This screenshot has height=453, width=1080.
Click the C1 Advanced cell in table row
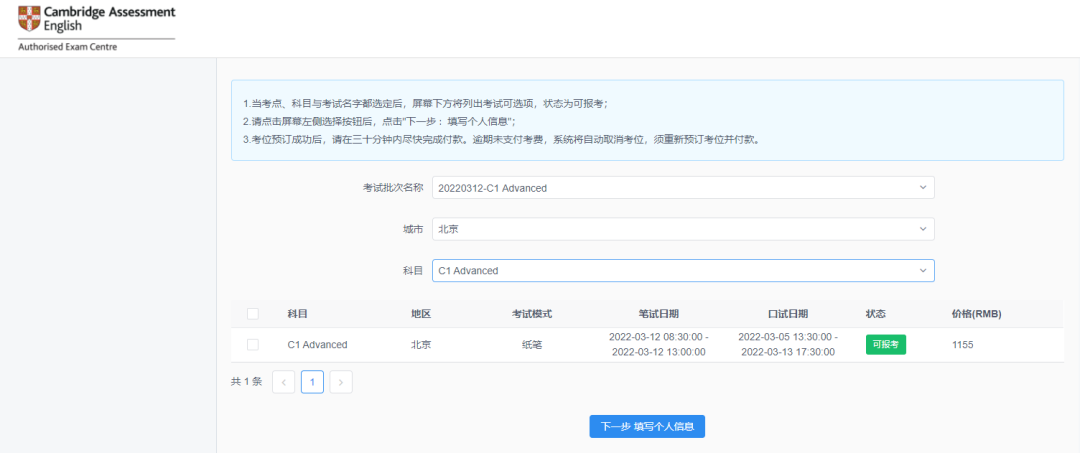(x=318, y=345)
